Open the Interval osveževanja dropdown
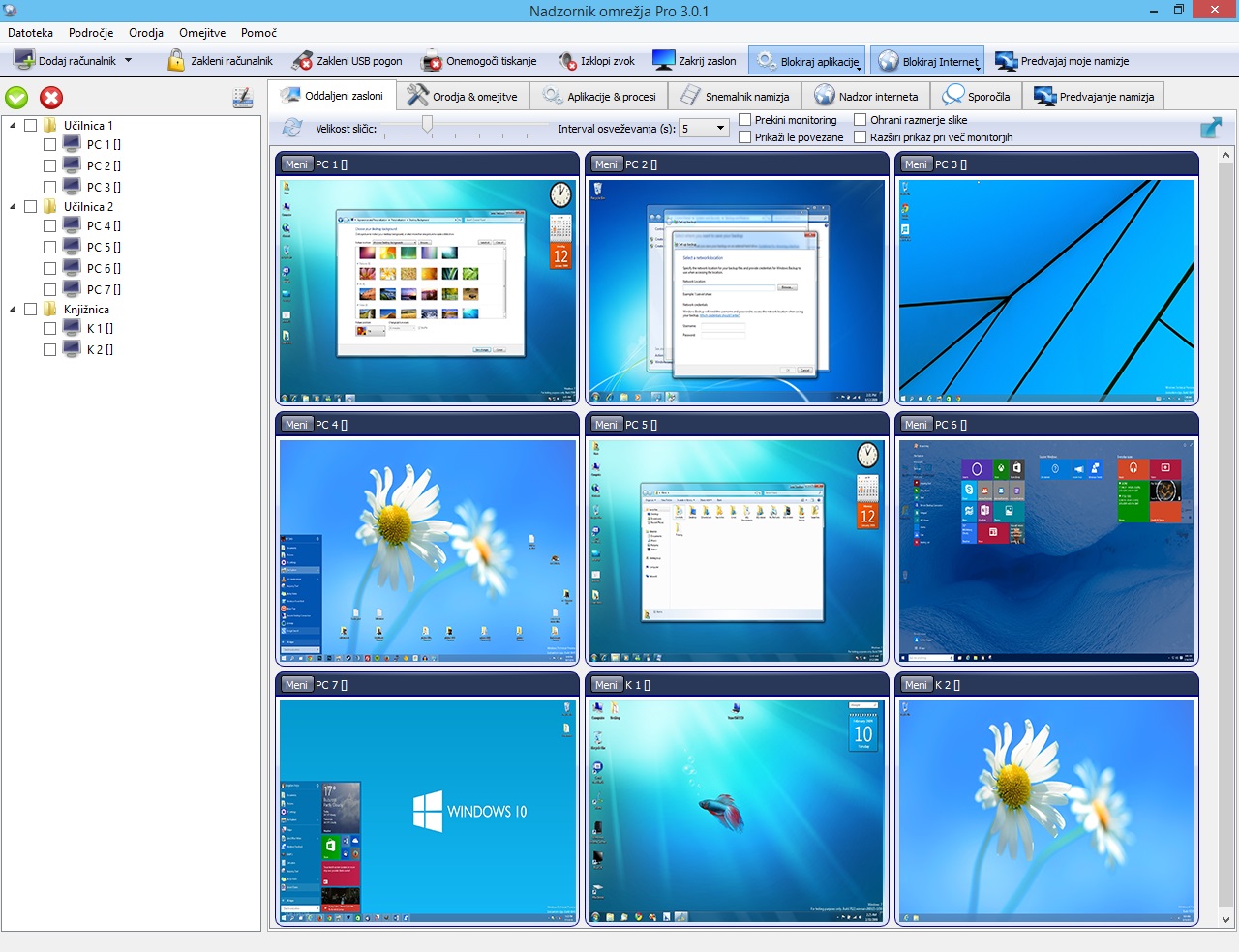This screenshot has width=1239, height=952. tap(720, 128)
